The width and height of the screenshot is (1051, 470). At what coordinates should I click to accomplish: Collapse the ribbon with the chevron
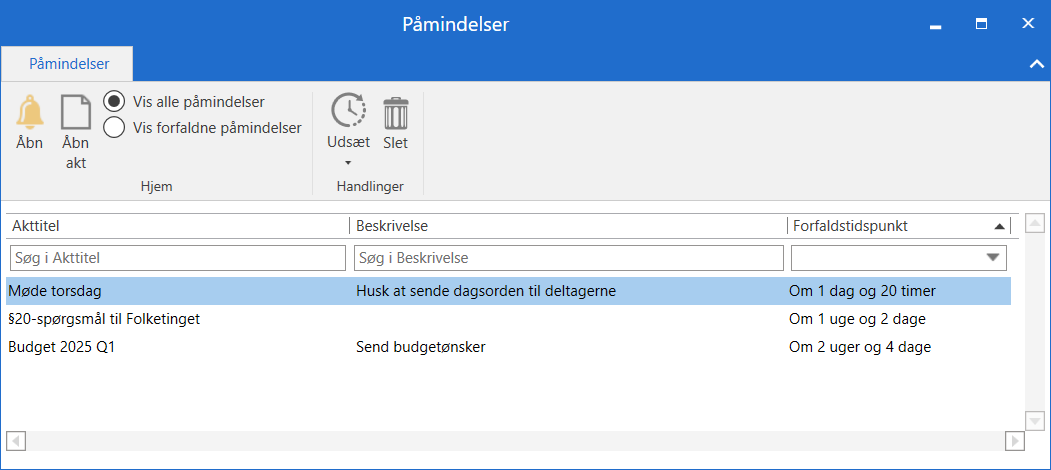(x=1036, y=64)
